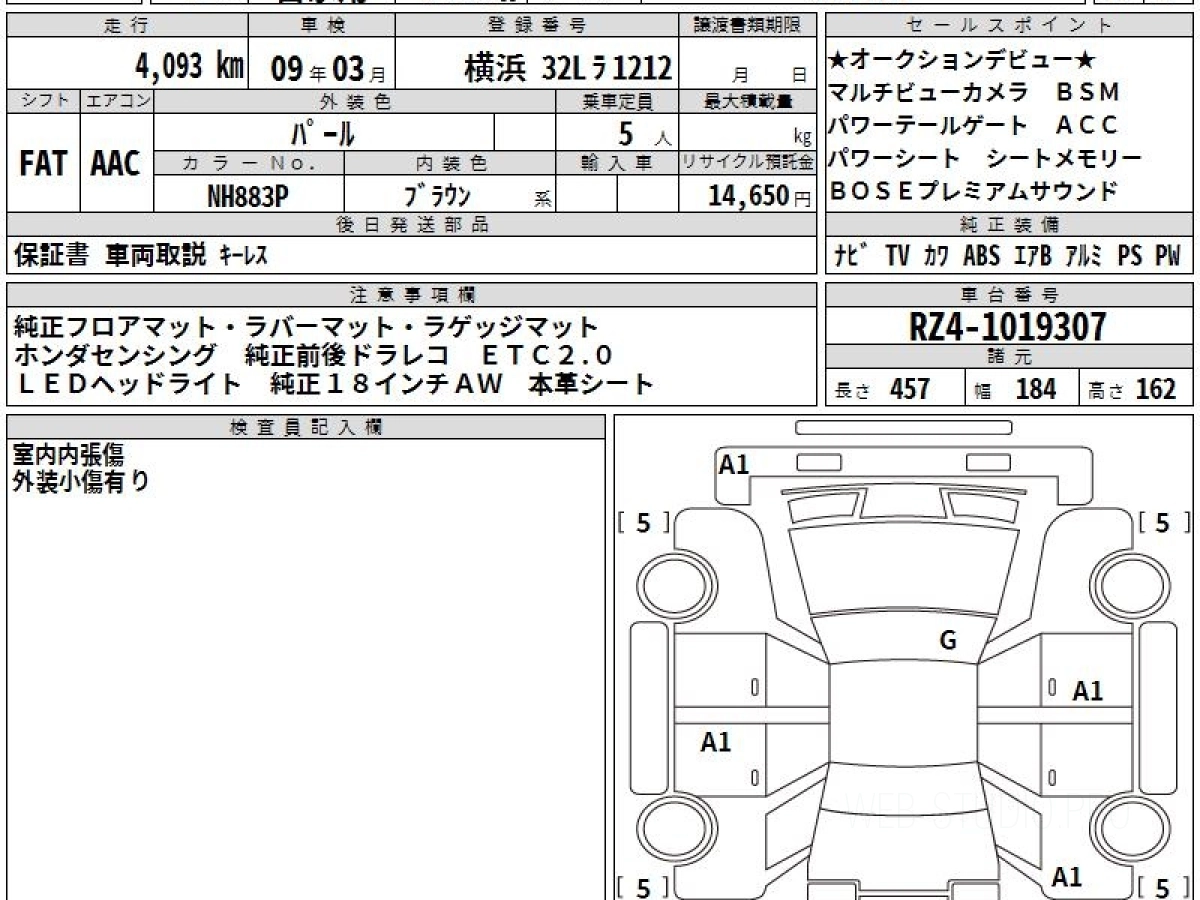This screenshot has height=900, width=1200.
Task: Click the 車検 header cell
Action: [321, 26]
